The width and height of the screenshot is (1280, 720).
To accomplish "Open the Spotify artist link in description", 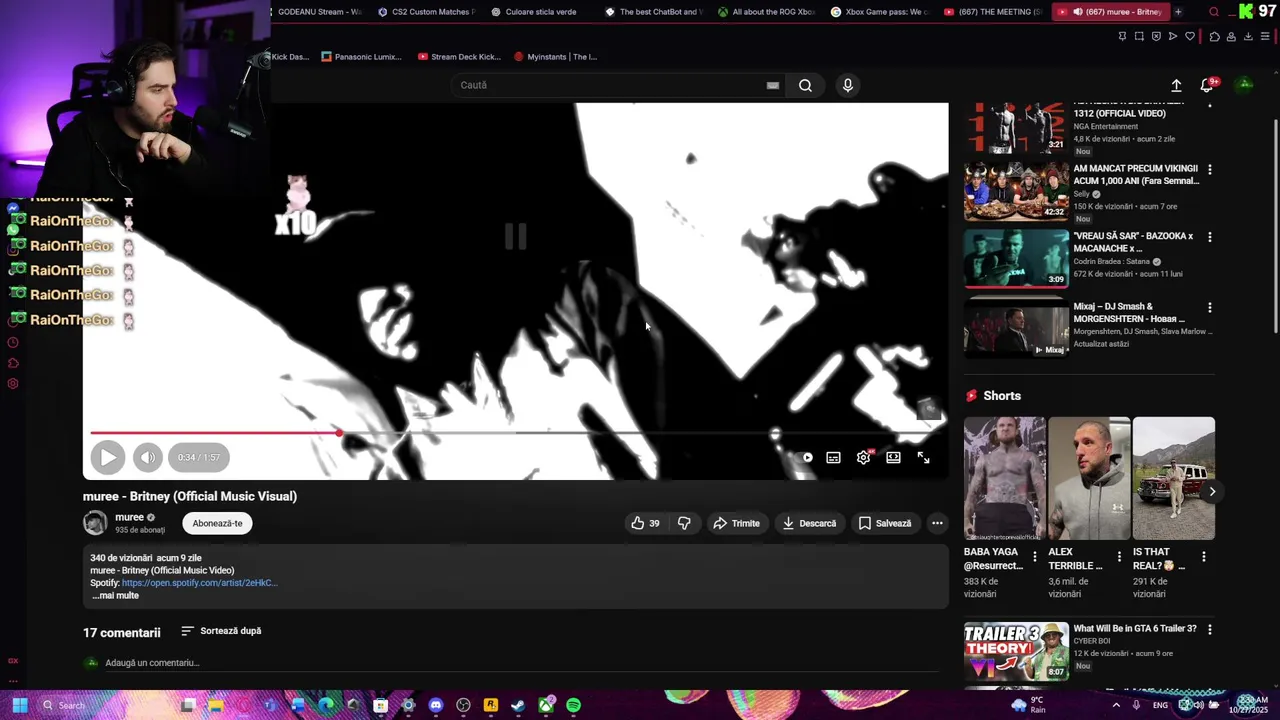I will [199, 583].
